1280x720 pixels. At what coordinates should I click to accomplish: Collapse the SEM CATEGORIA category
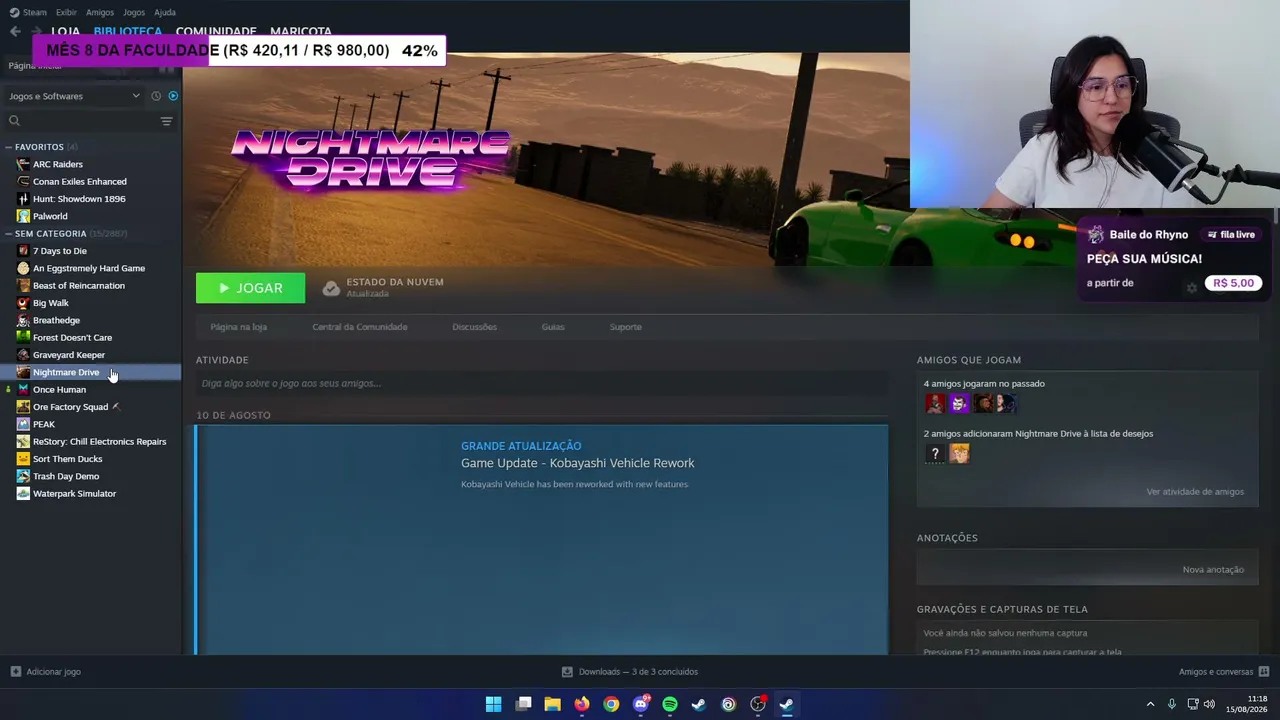9,234
